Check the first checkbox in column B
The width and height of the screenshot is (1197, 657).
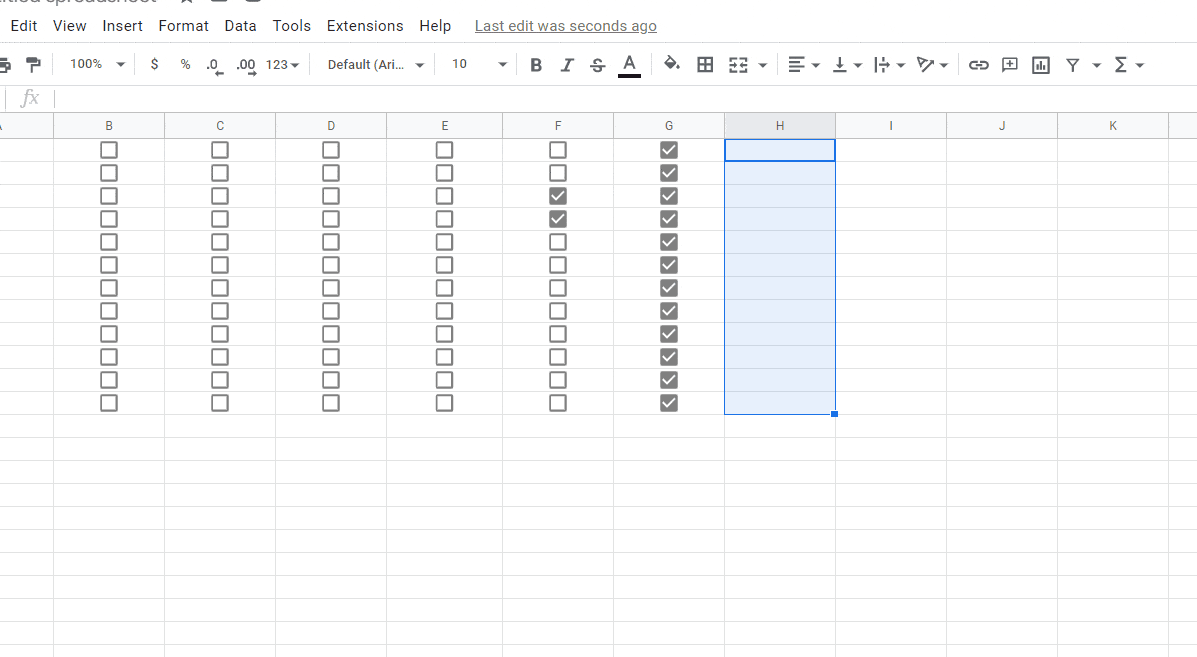[109, 149]
